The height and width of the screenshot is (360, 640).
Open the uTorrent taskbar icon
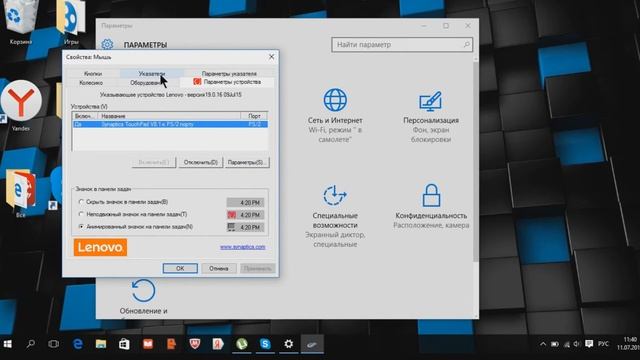point(242,344)
